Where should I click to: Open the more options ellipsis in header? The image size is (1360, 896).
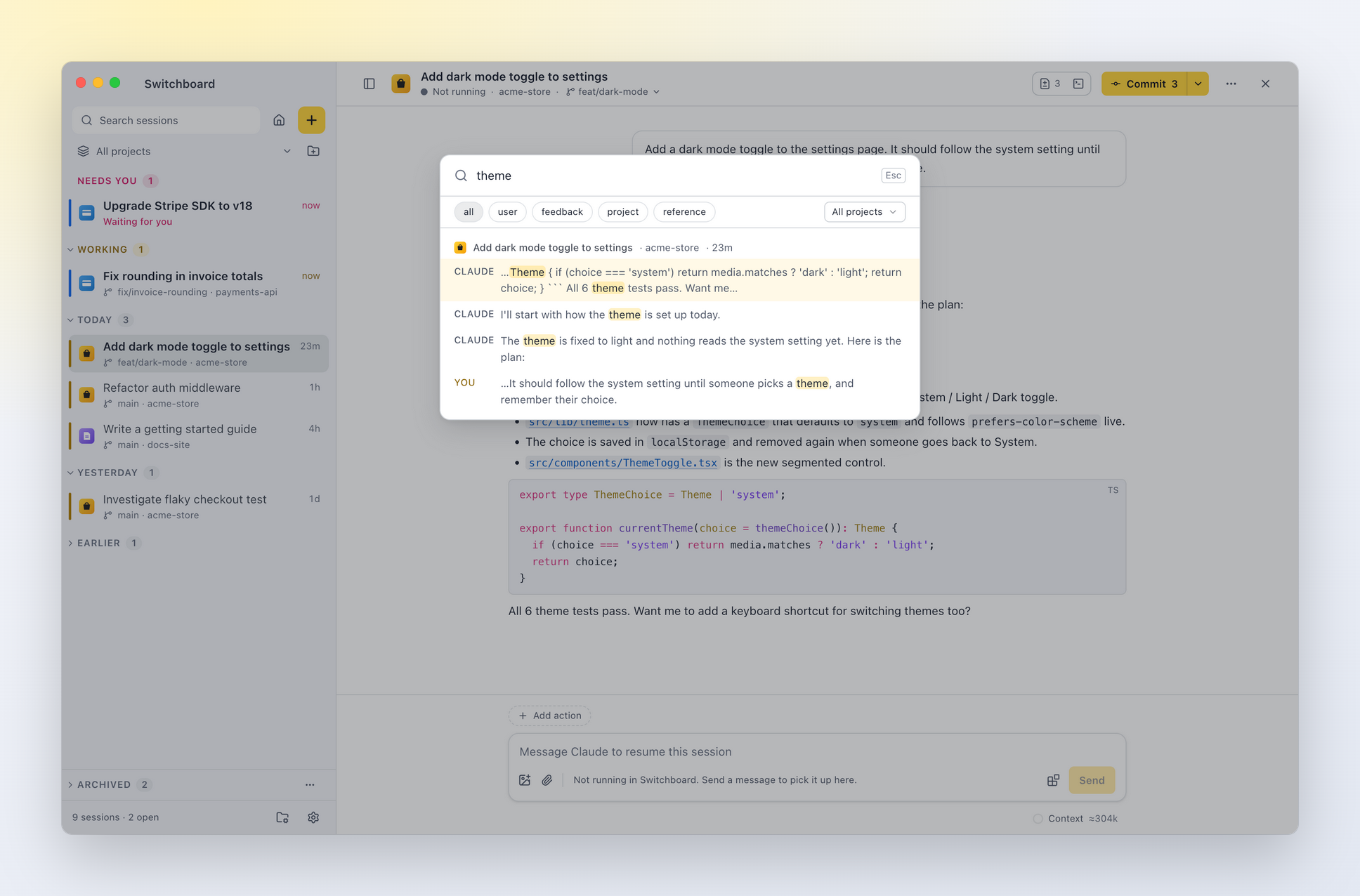[x=1231, y=84]
